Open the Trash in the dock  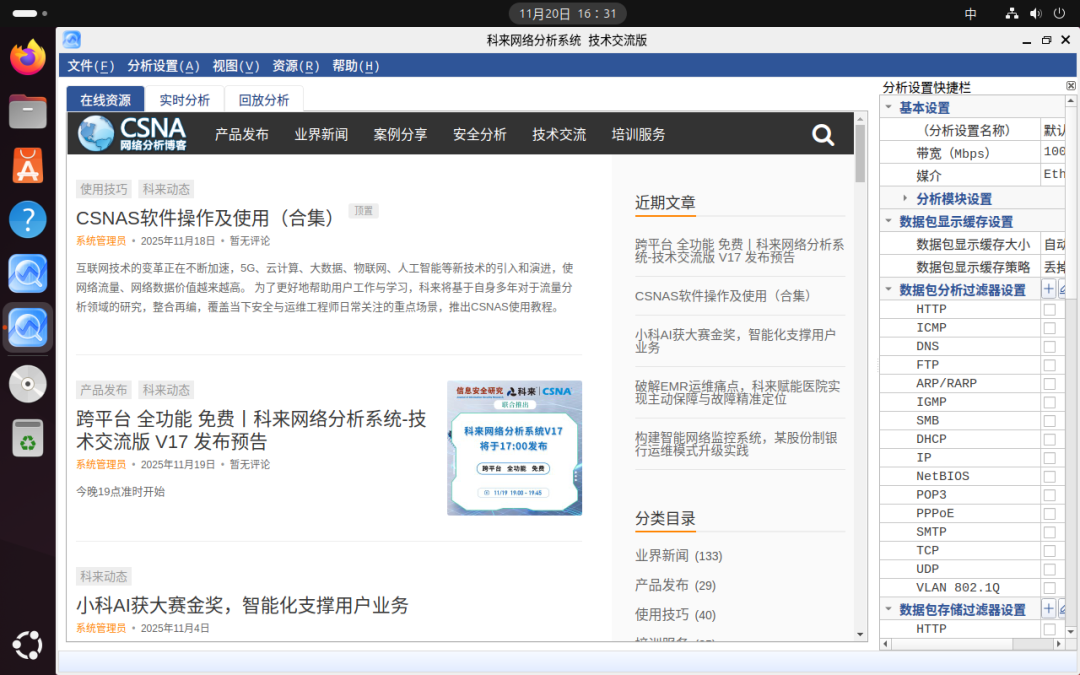pos(28,437)
